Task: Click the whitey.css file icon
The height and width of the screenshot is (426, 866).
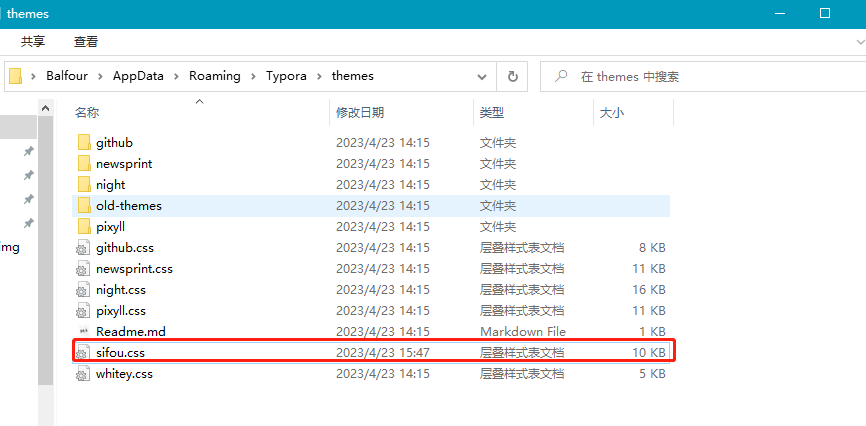Action: point(83,374)
